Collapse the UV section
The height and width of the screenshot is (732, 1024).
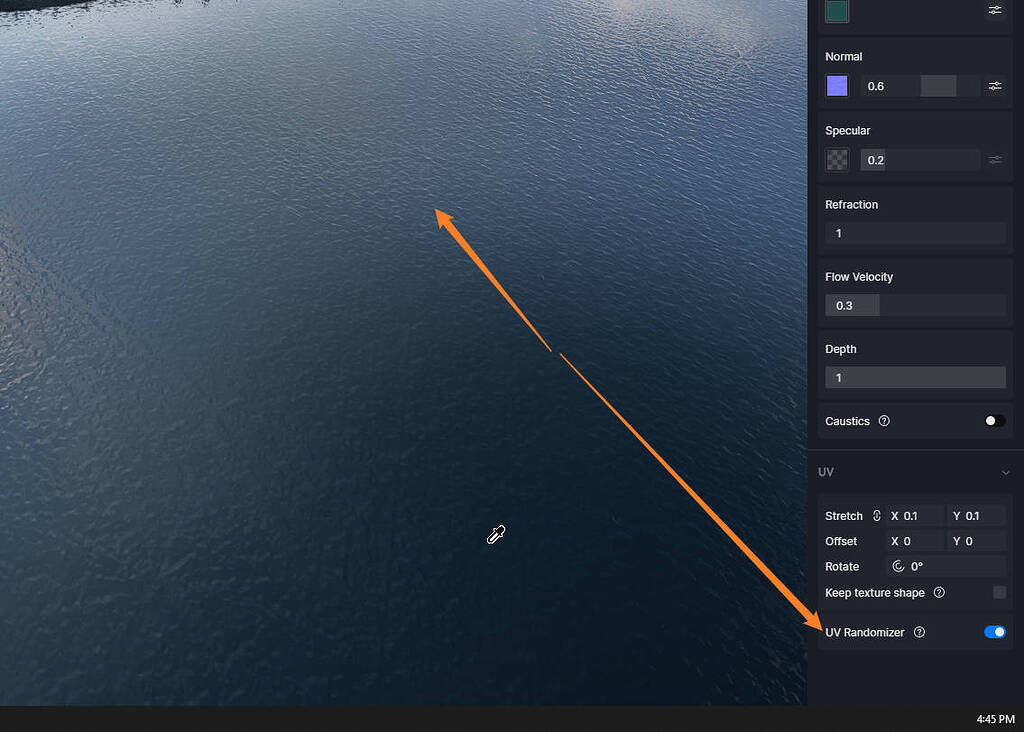tap(1006, 471)
